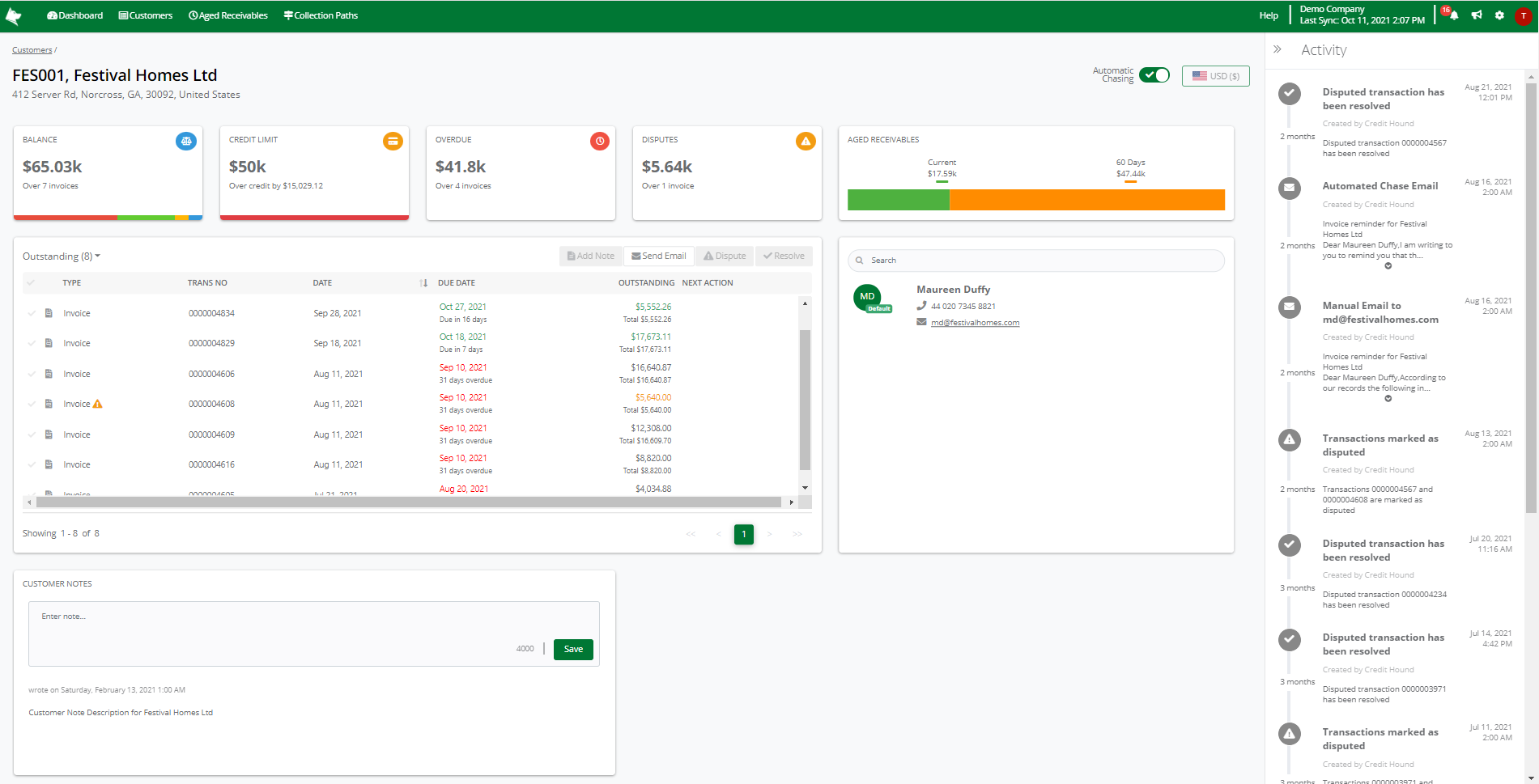The width and height of the screenshot is (1539, 784).
Task: Expand the Automated Chase Email activity details
Action: click(1388, 266)
